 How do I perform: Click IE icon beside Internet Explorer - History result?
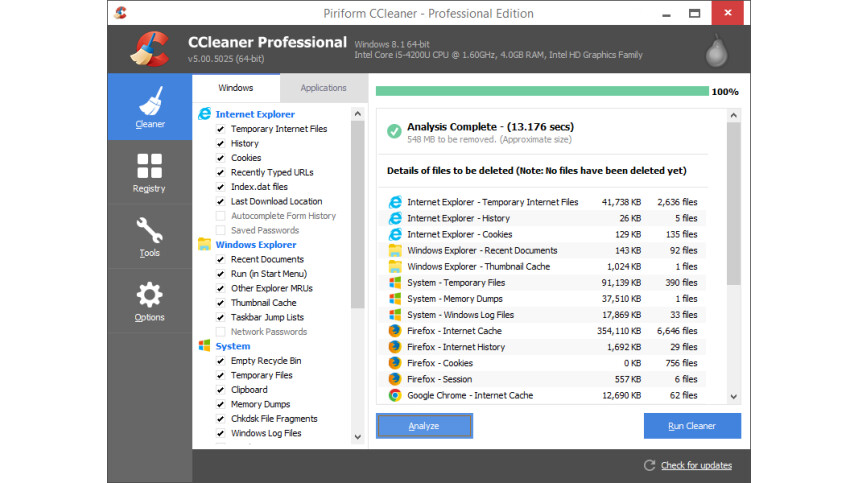click(x=395, y=218)
